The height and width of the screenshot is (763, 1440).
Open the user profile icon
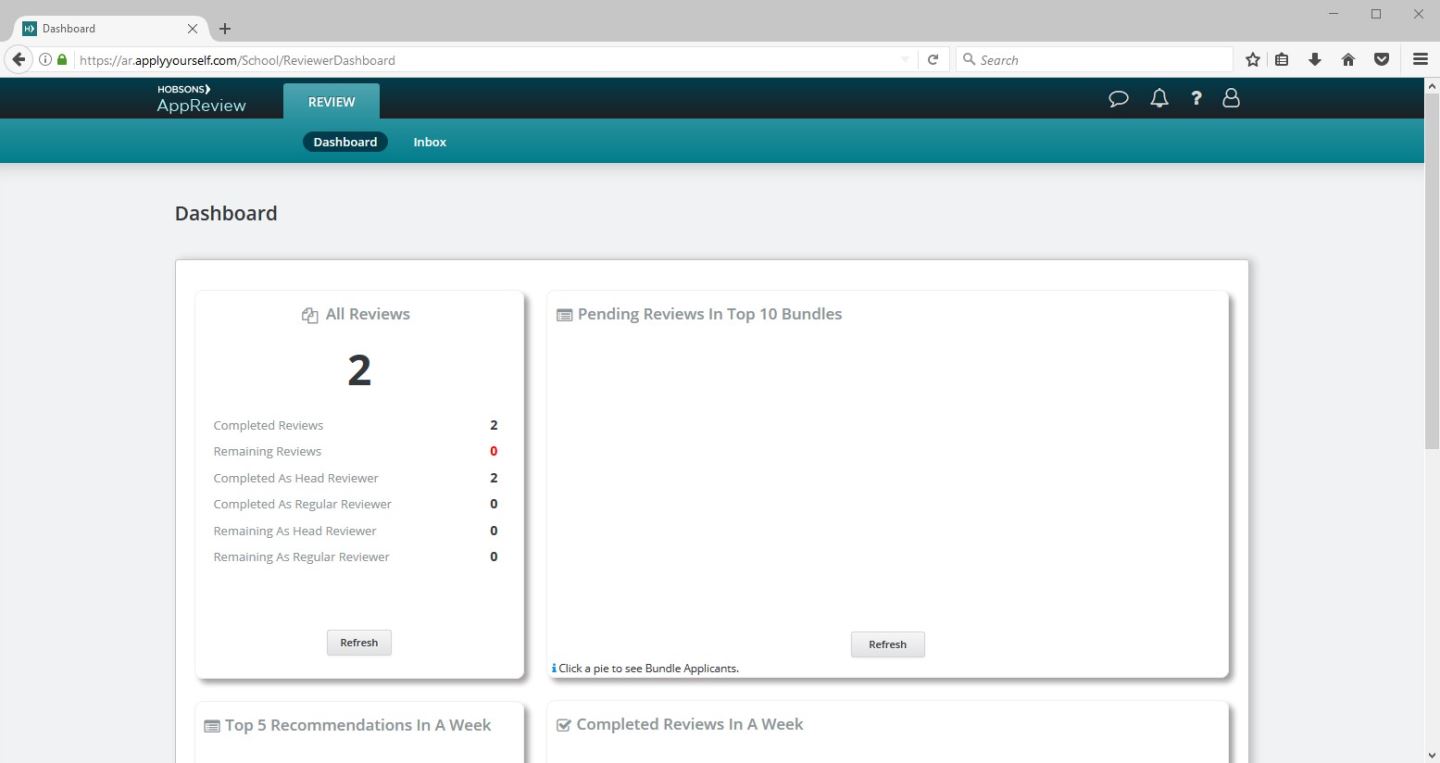[1231, 98]
